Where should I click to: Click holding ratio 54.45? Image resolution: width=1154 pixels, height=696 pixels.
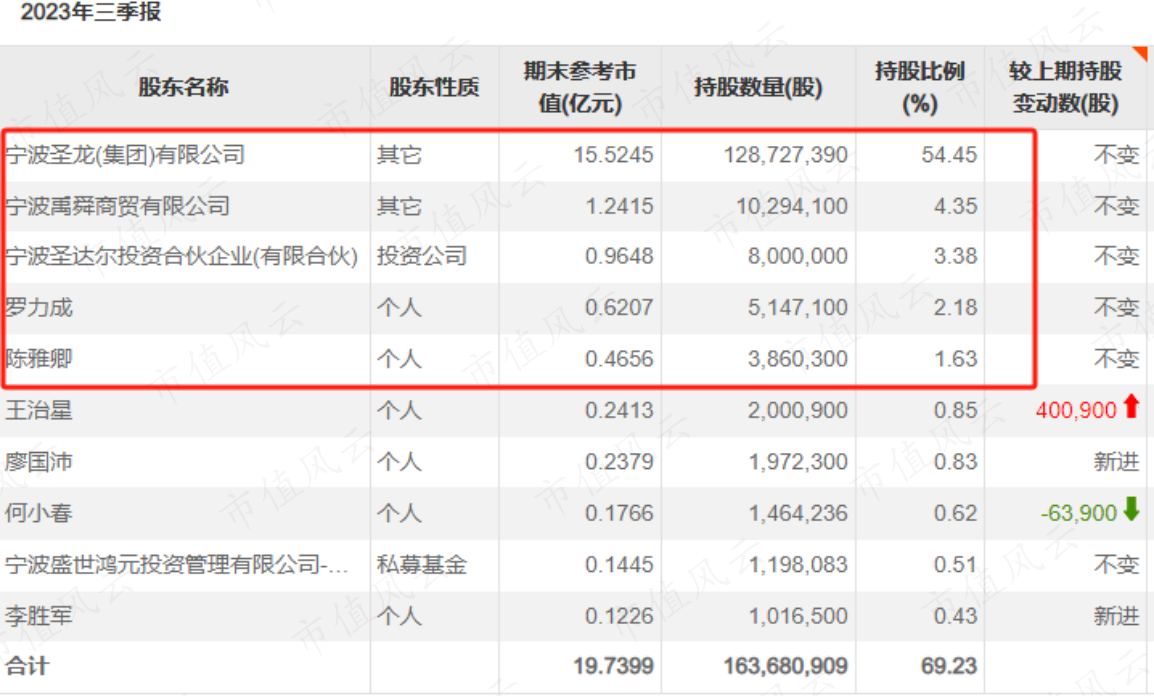(949, 155)
